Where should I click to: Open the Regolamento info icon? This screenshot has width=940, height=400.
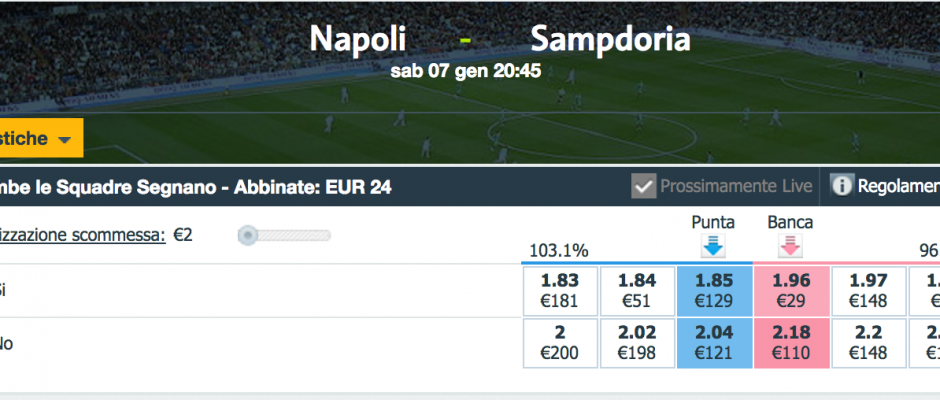(842, 187)
